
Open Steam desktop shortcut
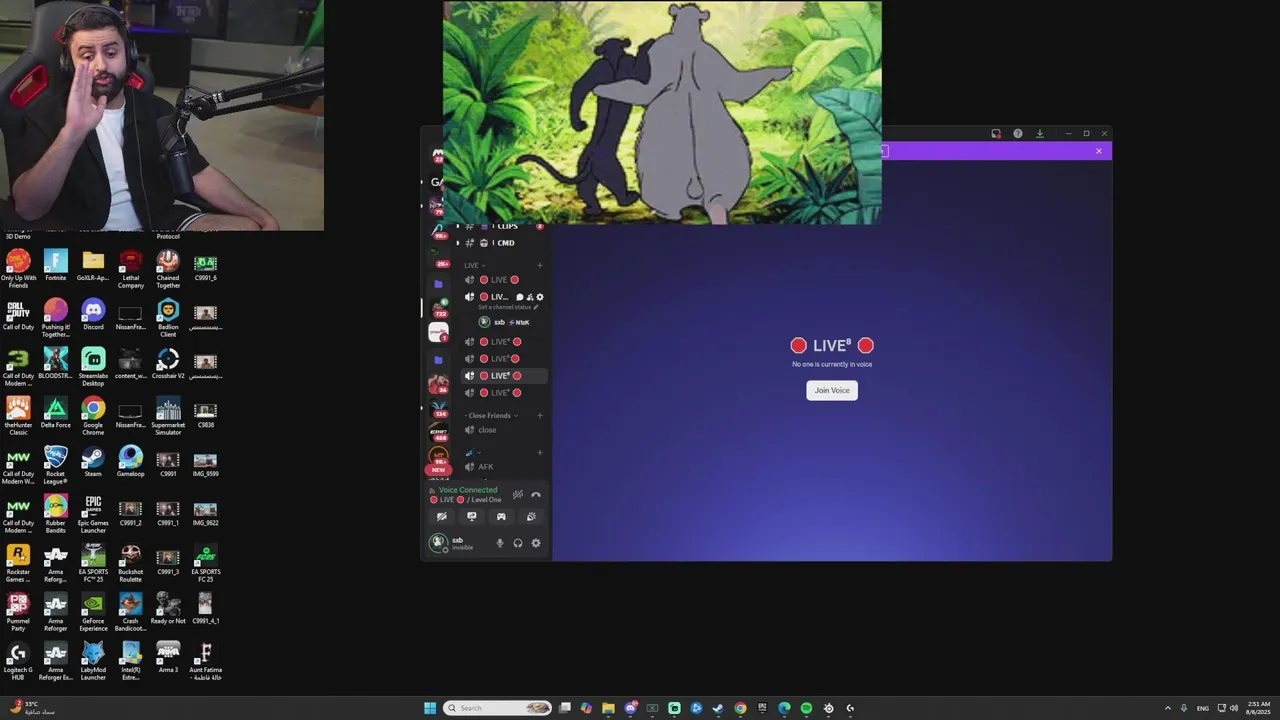pyautogui.click(x=93, y=460)
